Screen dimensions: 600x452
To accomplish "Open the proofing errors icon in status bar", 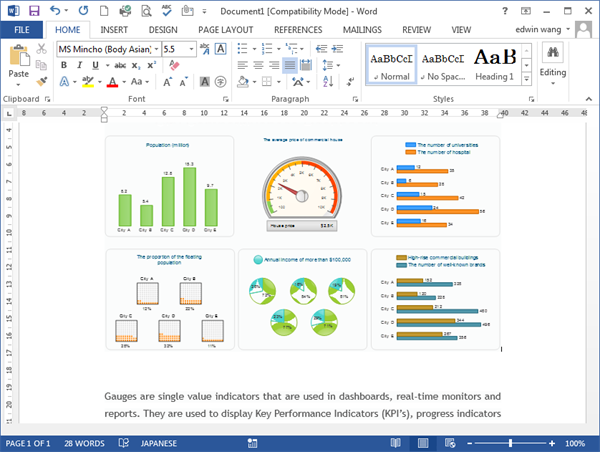I will click(120, 443).
